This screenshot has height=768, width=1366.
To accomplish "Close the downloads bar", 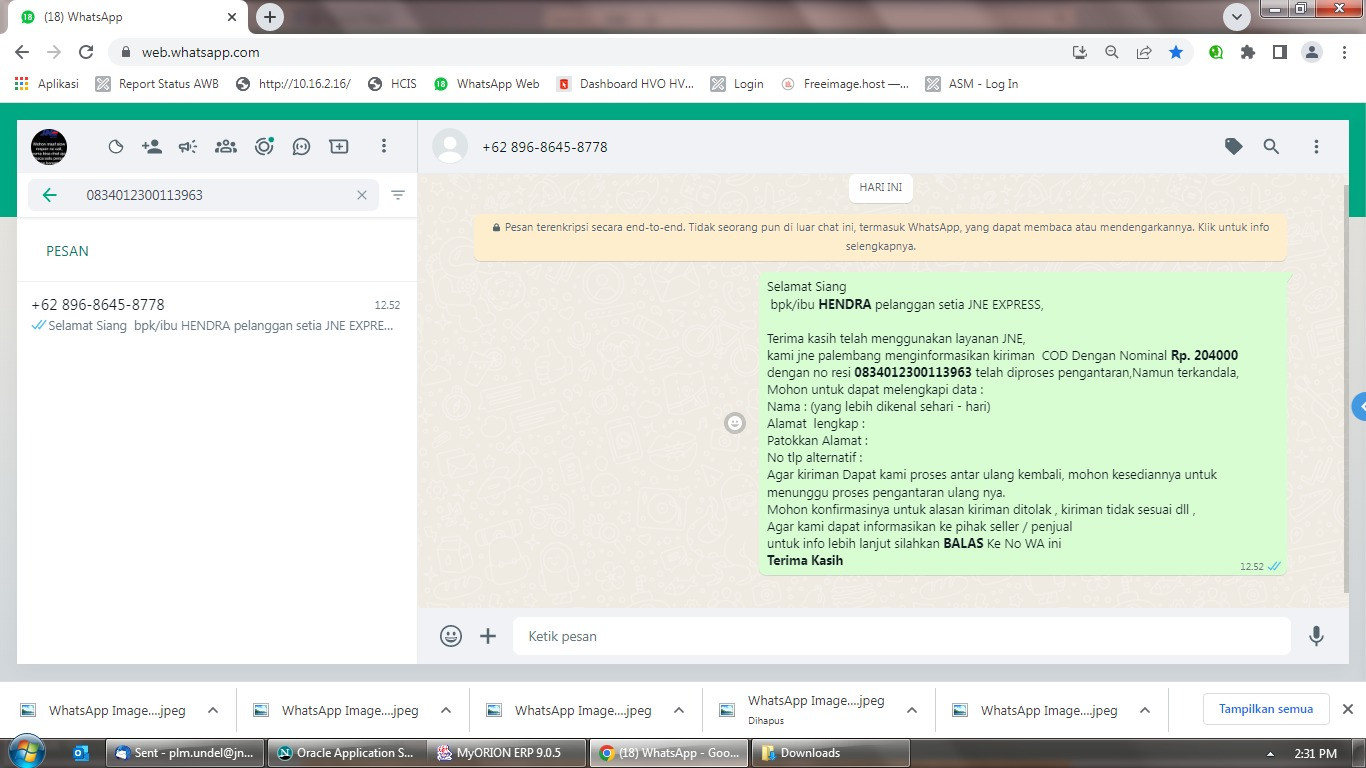I will (1347, 709).
